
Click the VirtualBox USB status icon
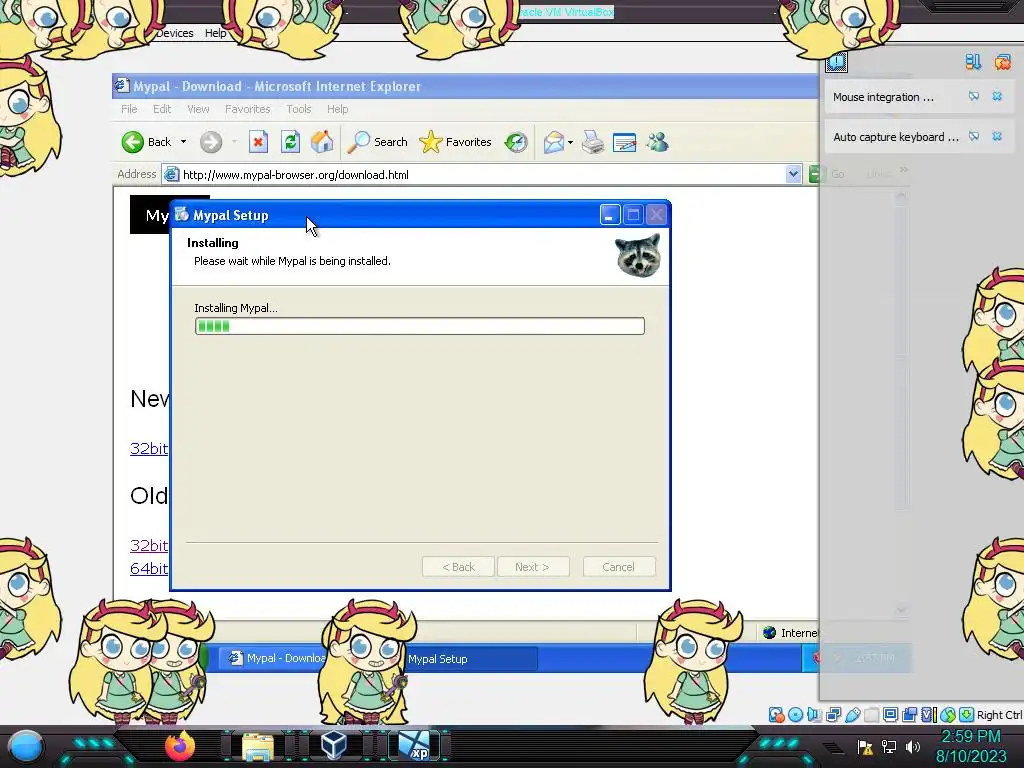[x=852, y=714]
